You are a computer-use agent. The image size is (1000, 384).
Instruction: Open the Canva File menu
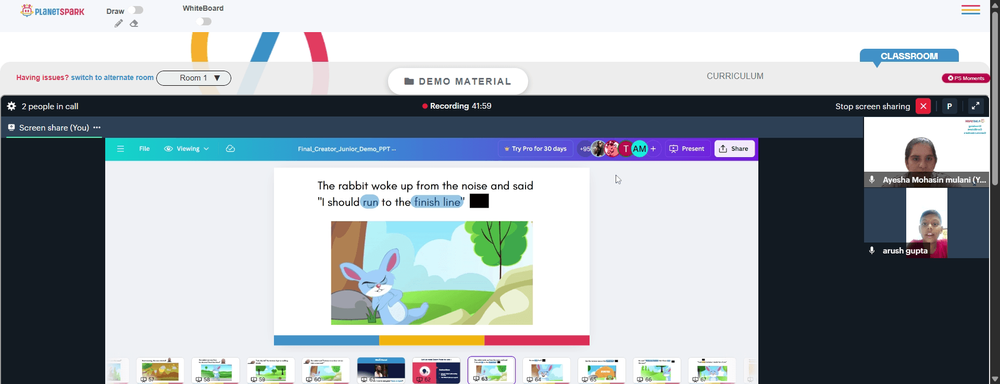click(x=144, y=149)
